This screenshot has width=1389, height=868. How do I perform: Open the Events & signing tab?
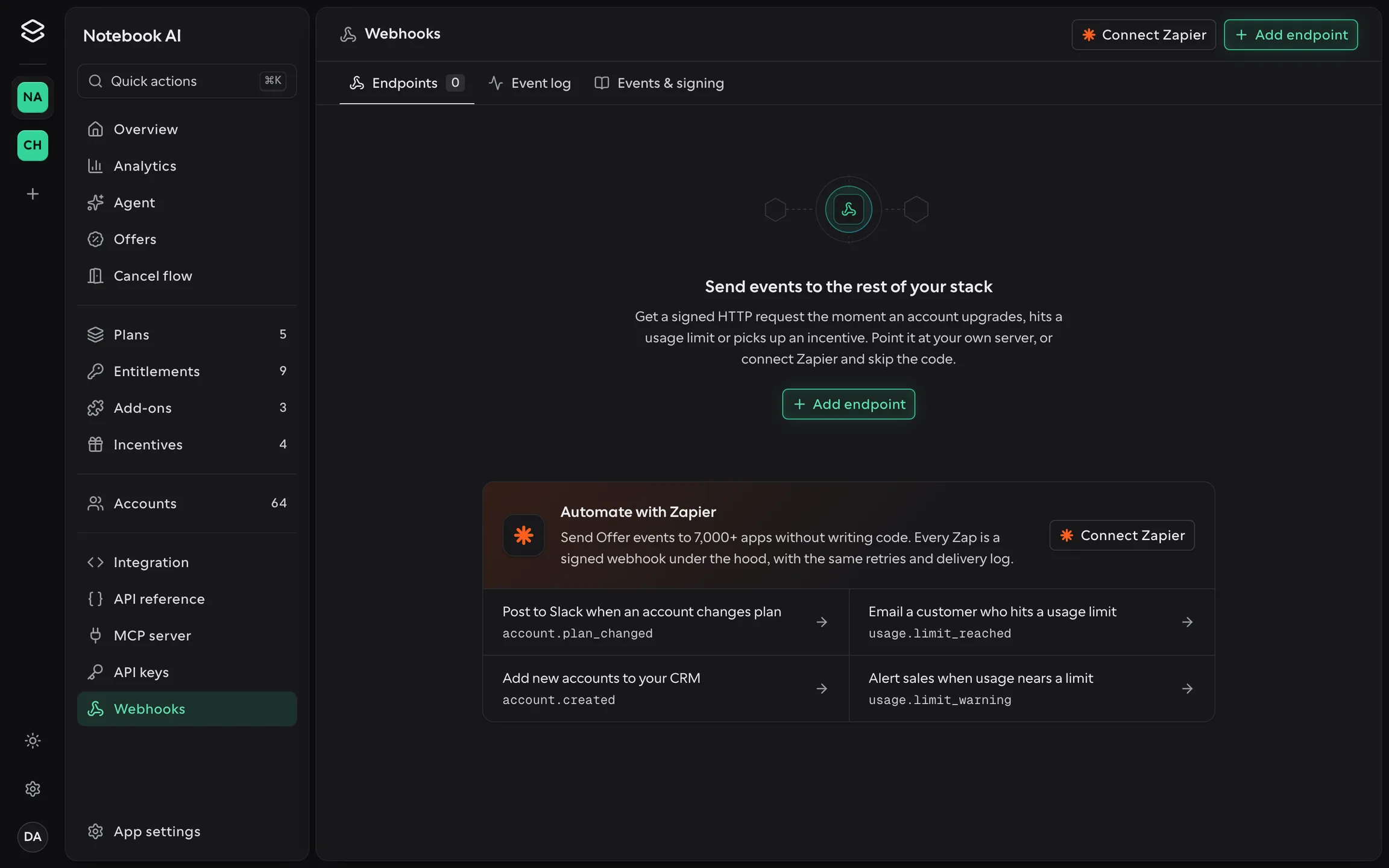pos(659,83)
